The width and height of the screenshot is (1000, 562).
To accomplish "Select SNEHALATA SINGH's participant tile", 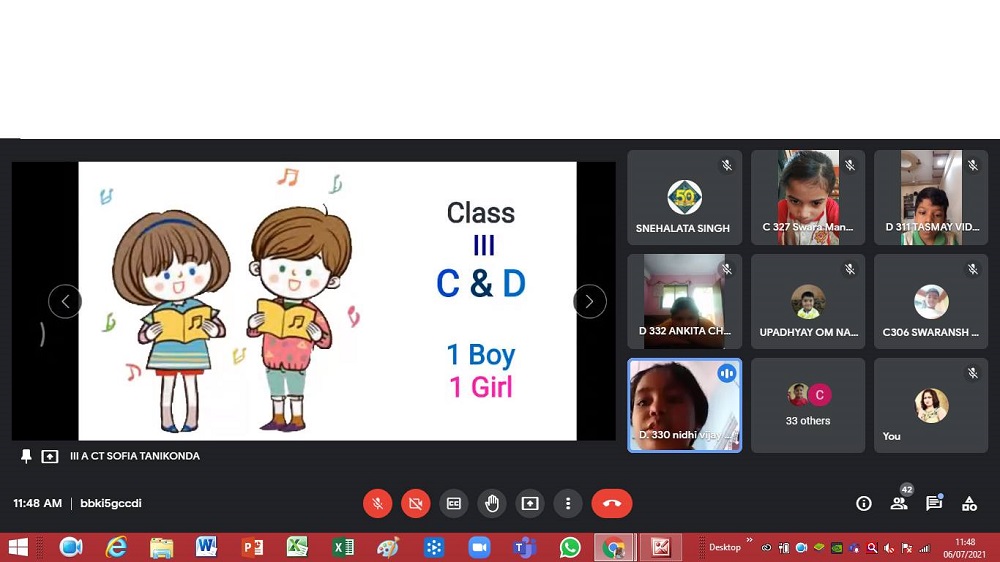I will point(684,198).
